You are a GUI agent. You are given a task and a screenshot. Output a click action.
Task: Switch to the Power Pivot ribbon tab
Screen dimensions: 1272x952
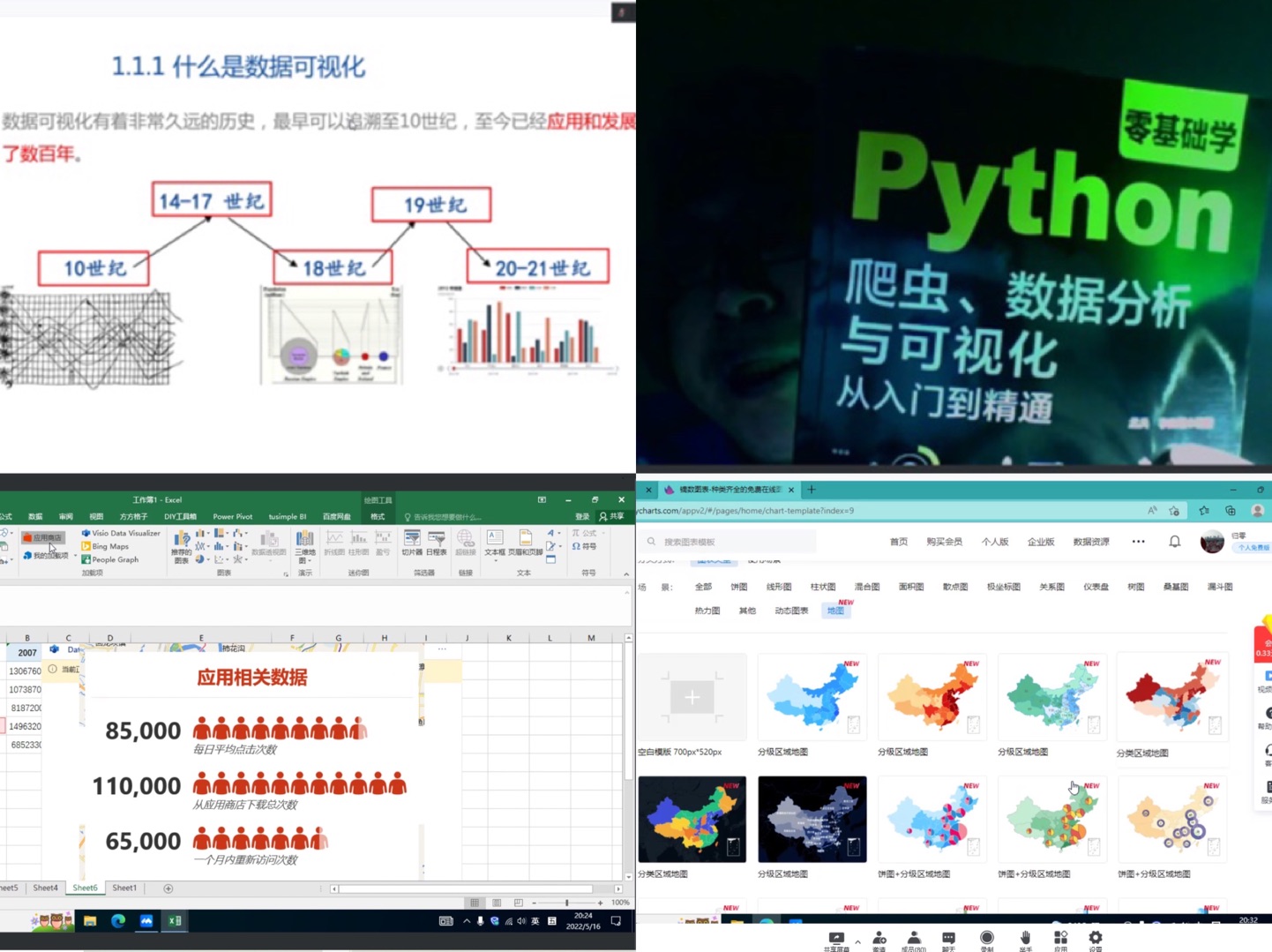pyautogui.click(x=232, y=517)
